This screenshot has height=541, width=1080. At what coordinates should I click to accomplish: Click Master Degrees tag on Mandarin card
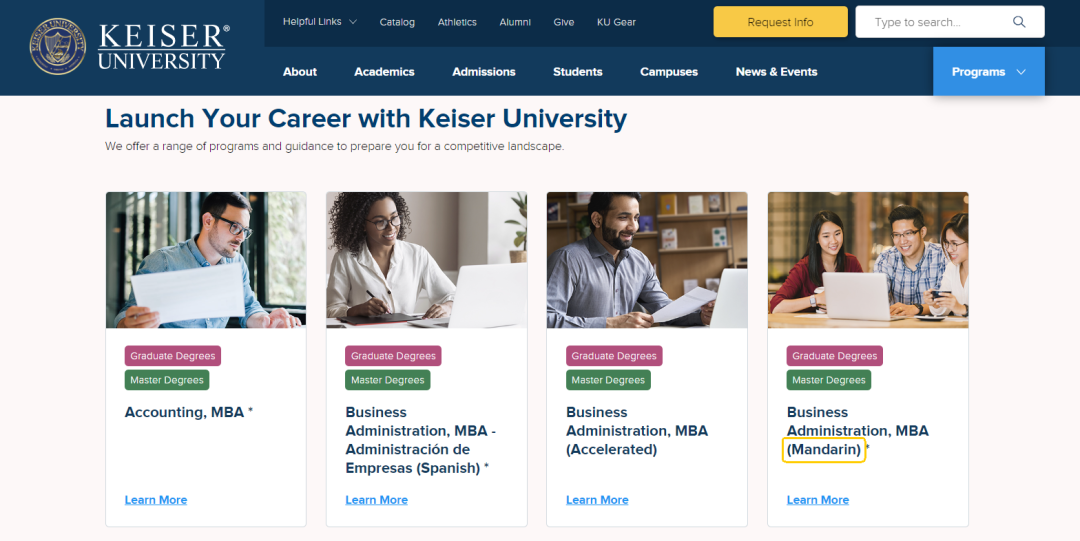pyautogui.click(x=828, y=380)
